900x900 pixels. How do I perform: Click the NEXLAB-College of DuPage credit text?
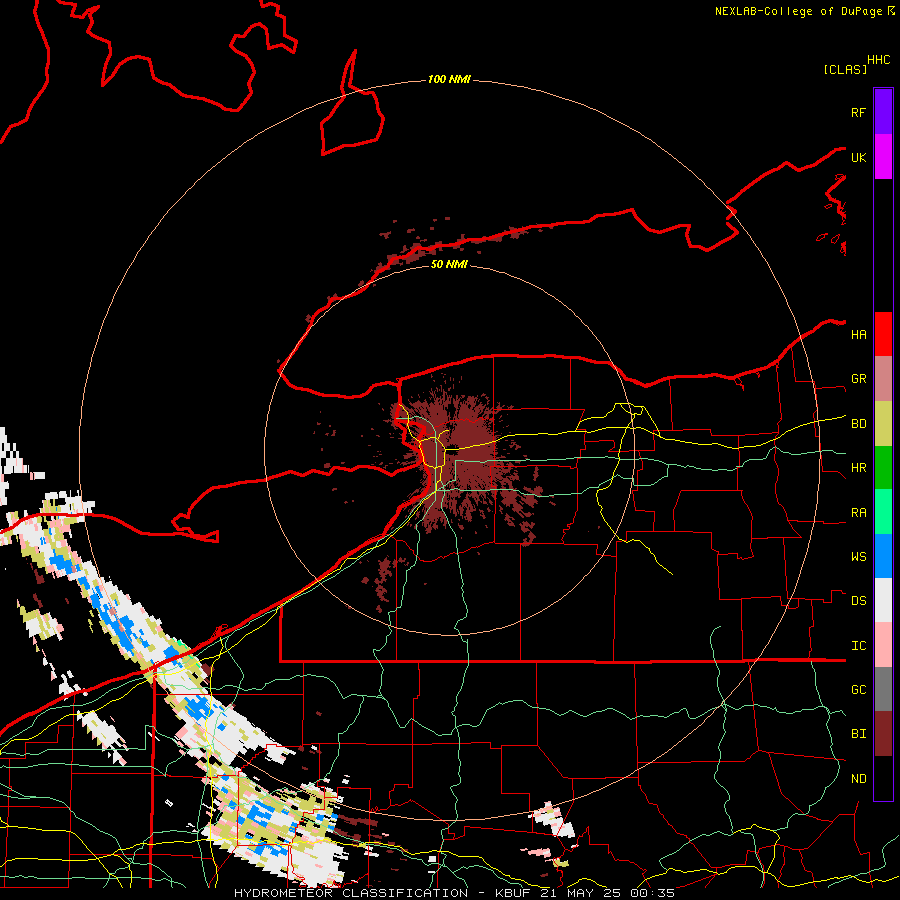799,11
